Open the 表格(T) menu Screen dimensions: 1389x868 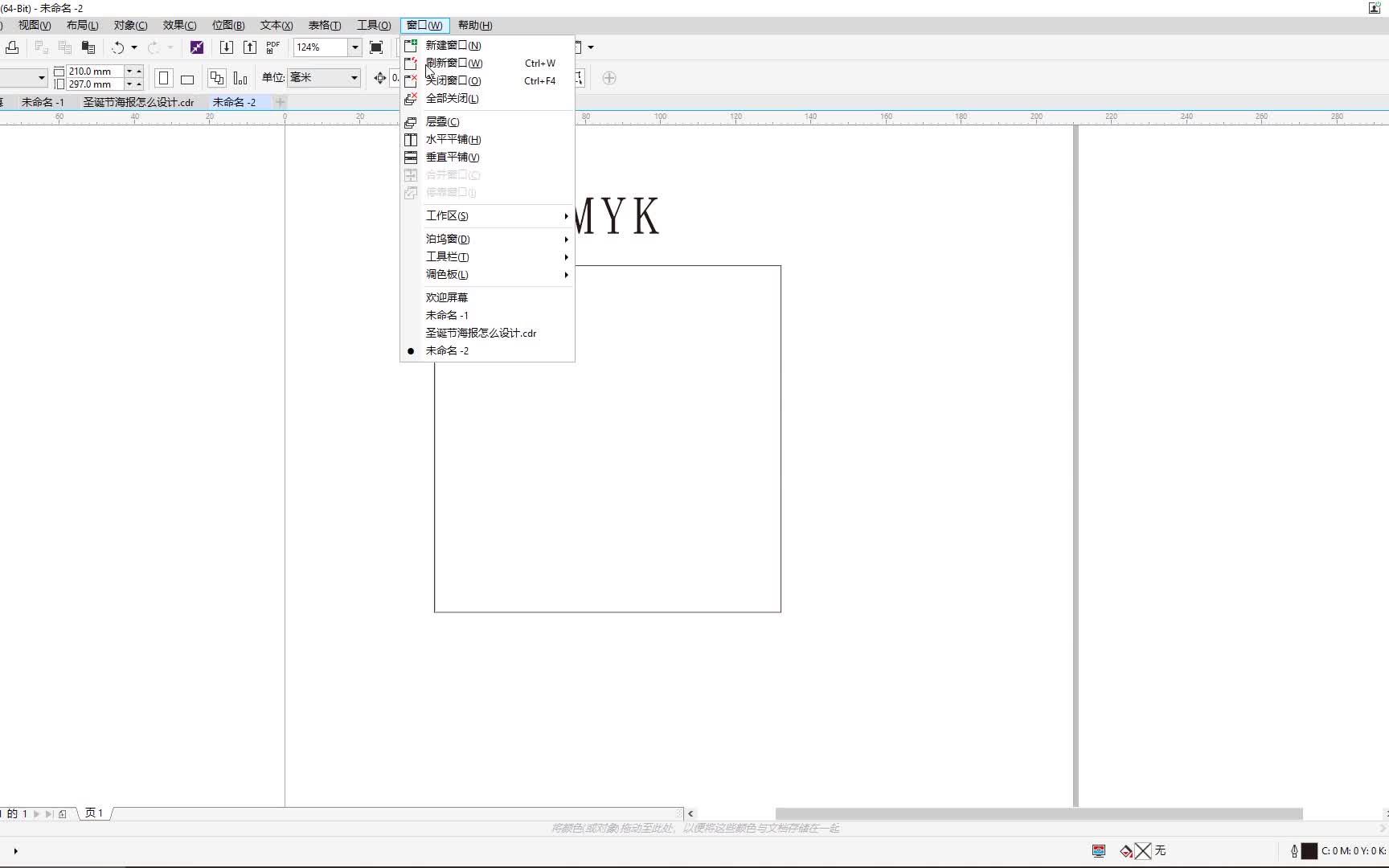[x=325, y=26]
